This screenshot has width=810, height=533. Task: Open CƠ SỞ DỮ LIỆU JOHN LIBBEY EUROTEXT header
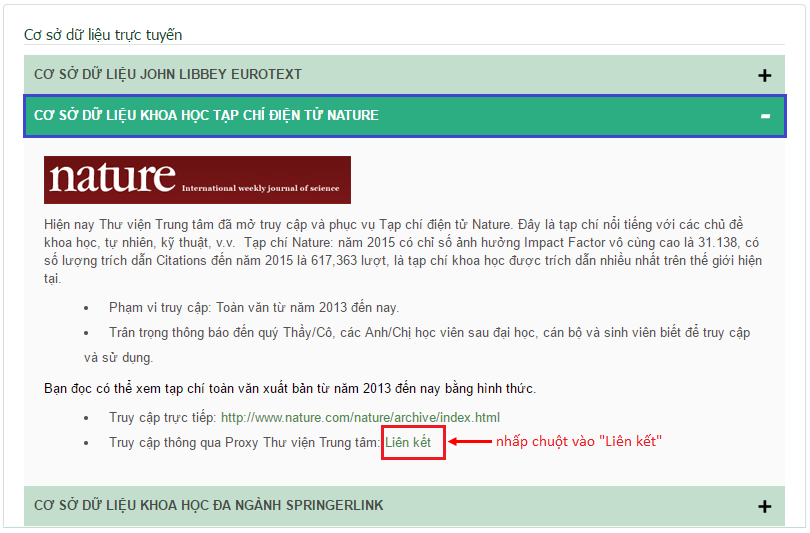tap(404, 74)
